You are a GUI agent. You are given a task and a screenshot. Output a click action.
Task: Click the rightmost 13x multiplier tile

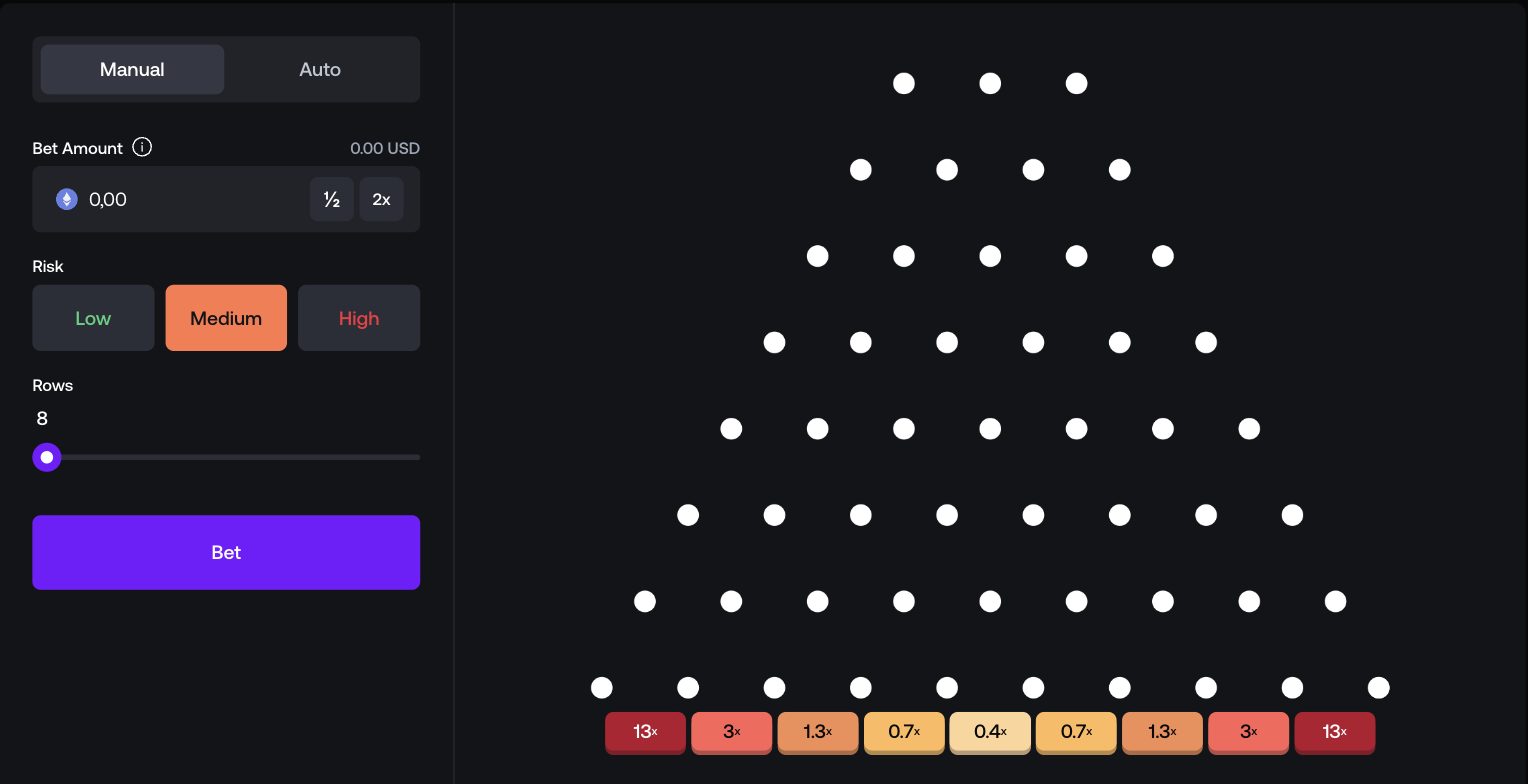click(x=1334, y=732)
